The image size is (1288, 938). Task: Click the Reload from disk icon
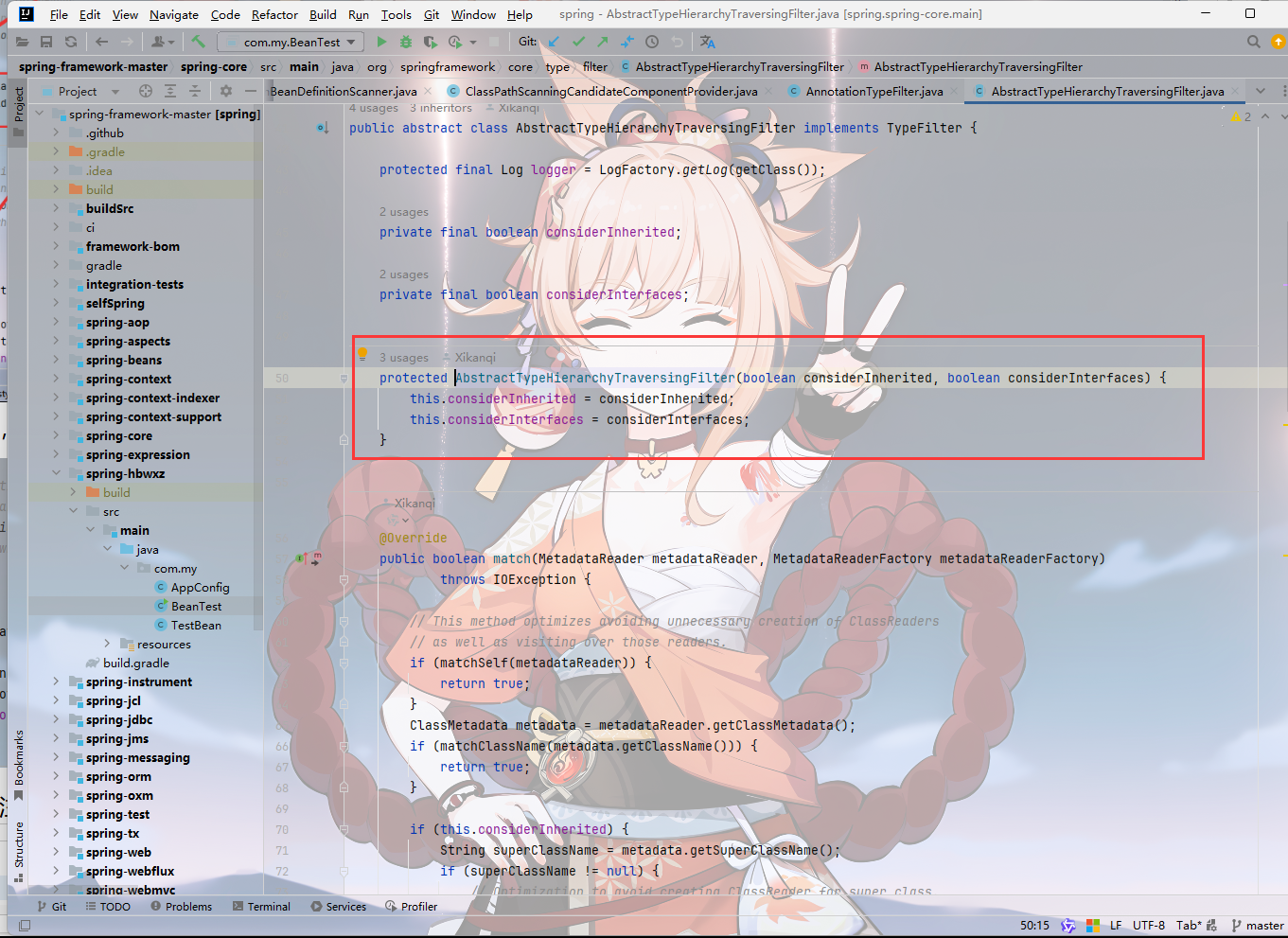(71, 42)
